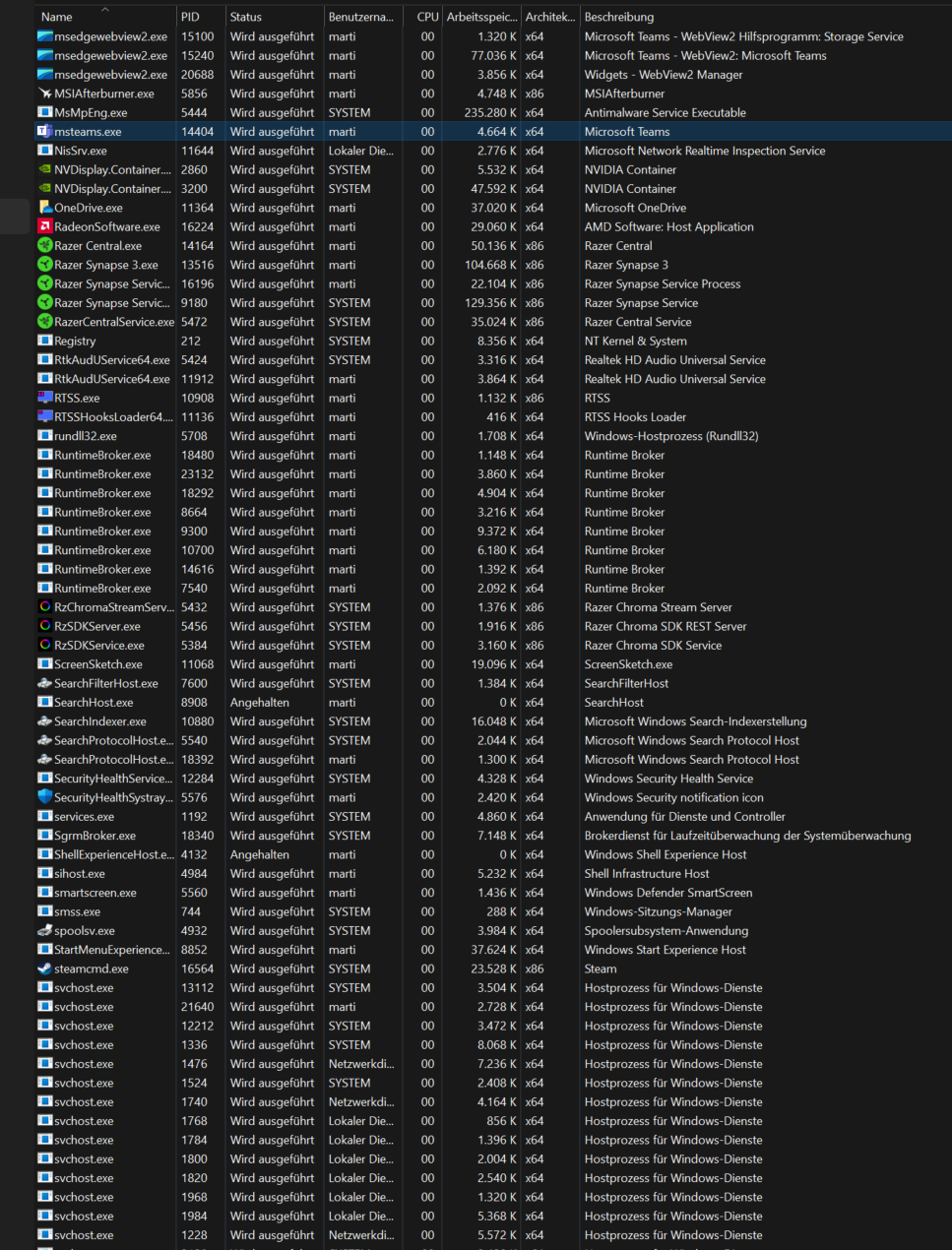Select the services.exe process name
The height and width of the screenshot is (1250, 952).
pyautogui.click(x=84, y=816)
